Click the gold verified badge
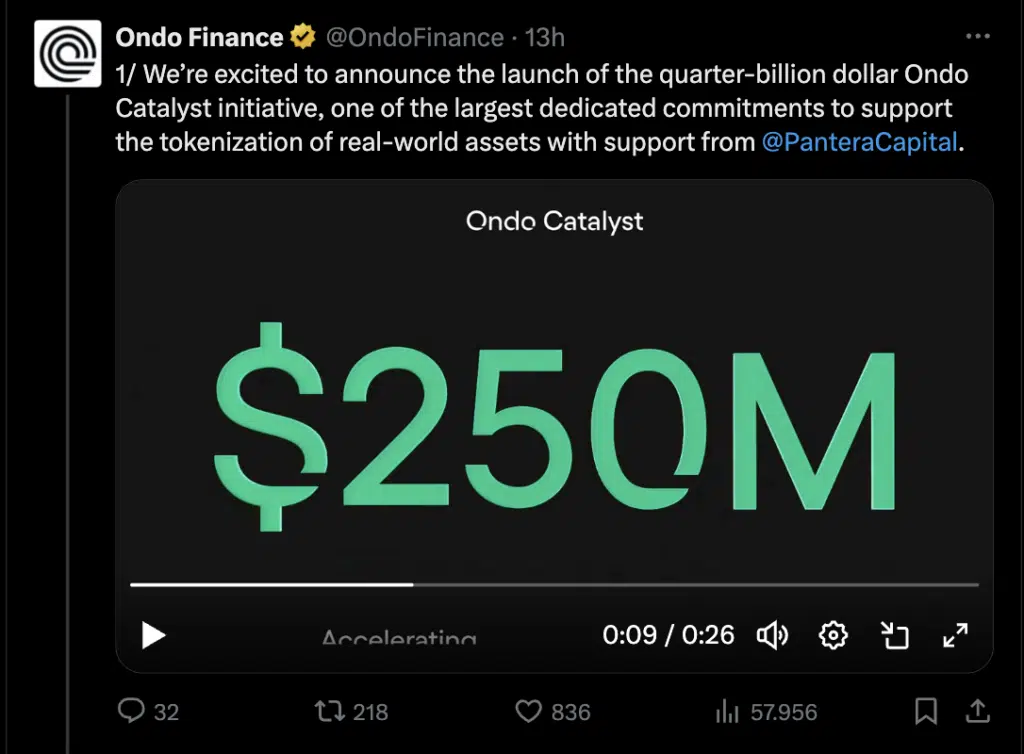This screenshot has height=754, width=1024. (x=301, y=38)
